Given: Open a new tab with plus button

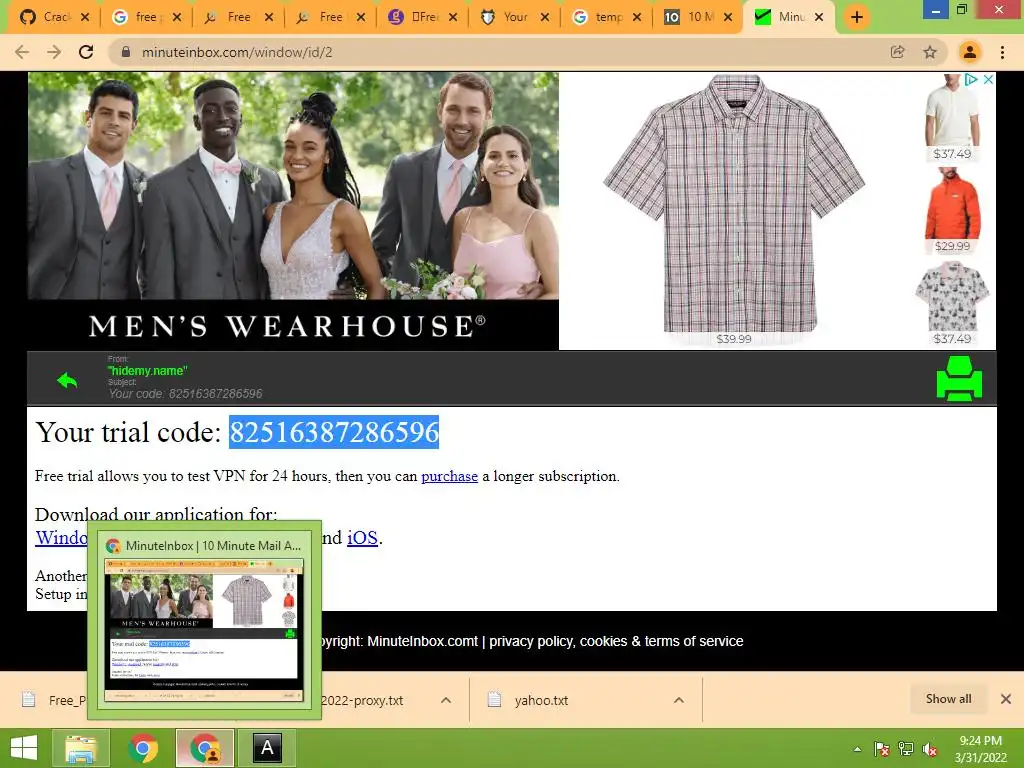Looking at the screenshot, I should (857, 17).
